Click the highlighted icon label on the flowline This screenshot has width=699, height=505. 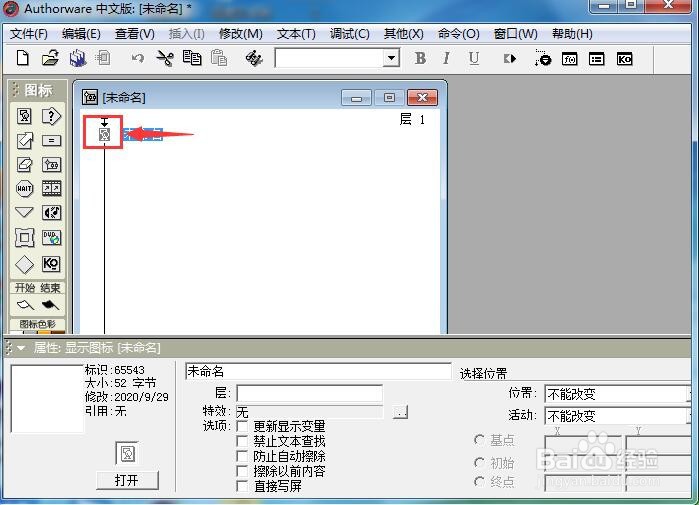[143, 135]
